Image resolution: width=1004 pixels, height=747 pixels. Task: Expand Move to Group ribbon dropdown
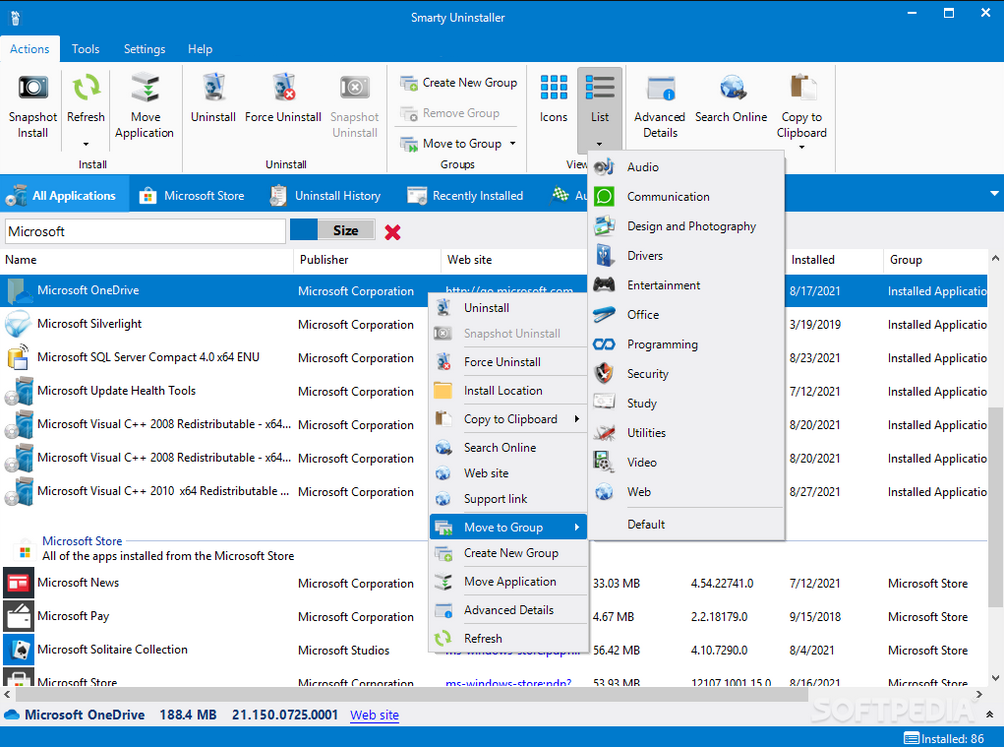click(513, 143)
